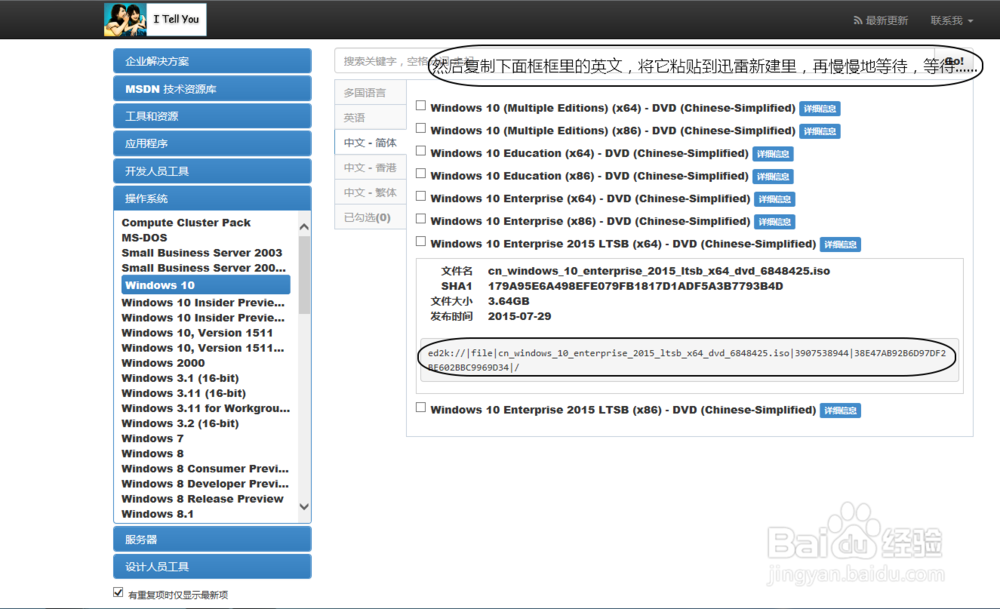Check Enterprise 2015 LTSB x86 checkbox
Image resolution: width=1000 pixels, height=609 pixels.
(421, 407)
